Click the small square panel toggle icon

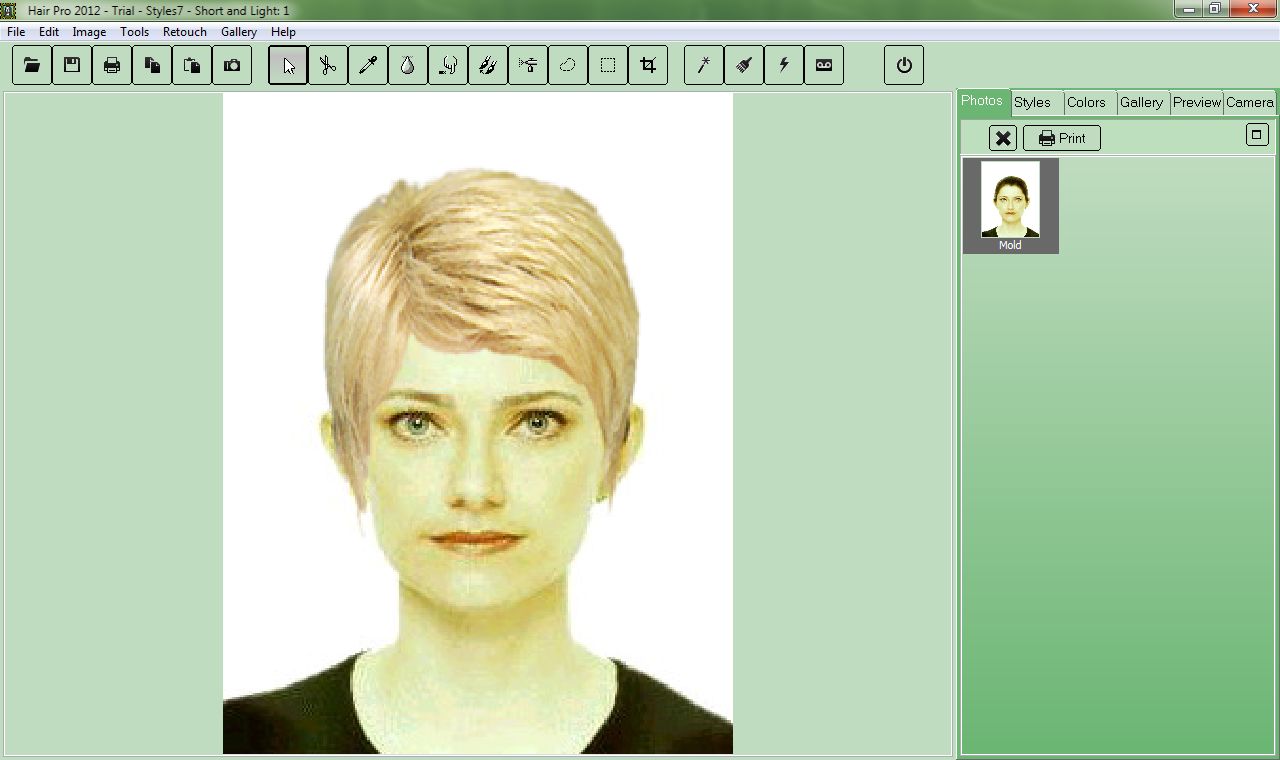click(x=1257, y=134)
